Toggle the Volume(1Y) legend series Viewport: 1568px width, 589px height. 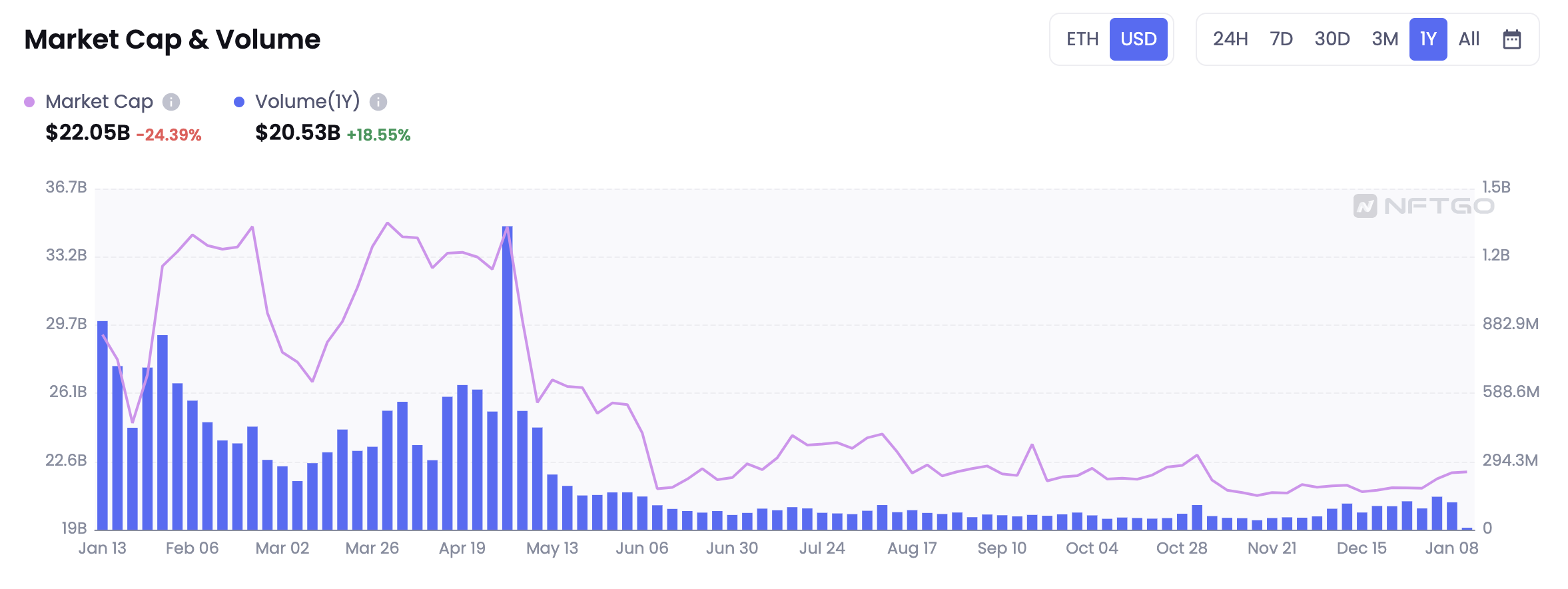tap(307, 102)
